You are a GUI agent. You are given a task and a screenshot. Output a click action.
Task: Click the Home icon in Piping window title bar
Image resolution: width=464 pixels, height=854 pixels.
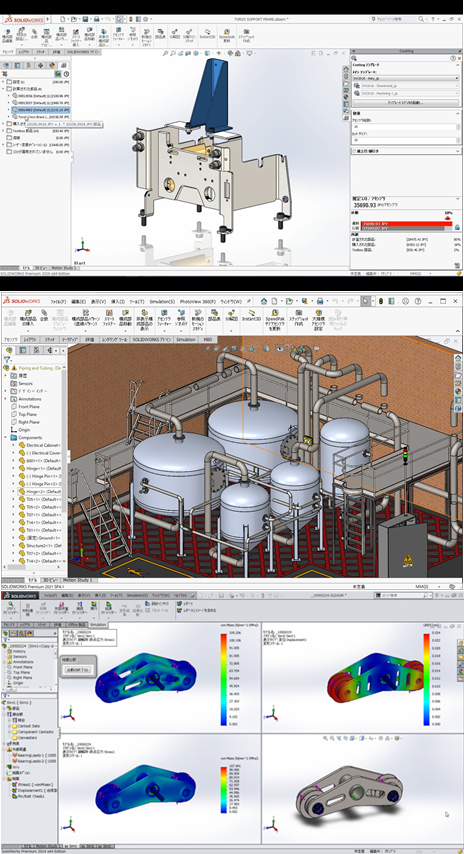[264, 301]
